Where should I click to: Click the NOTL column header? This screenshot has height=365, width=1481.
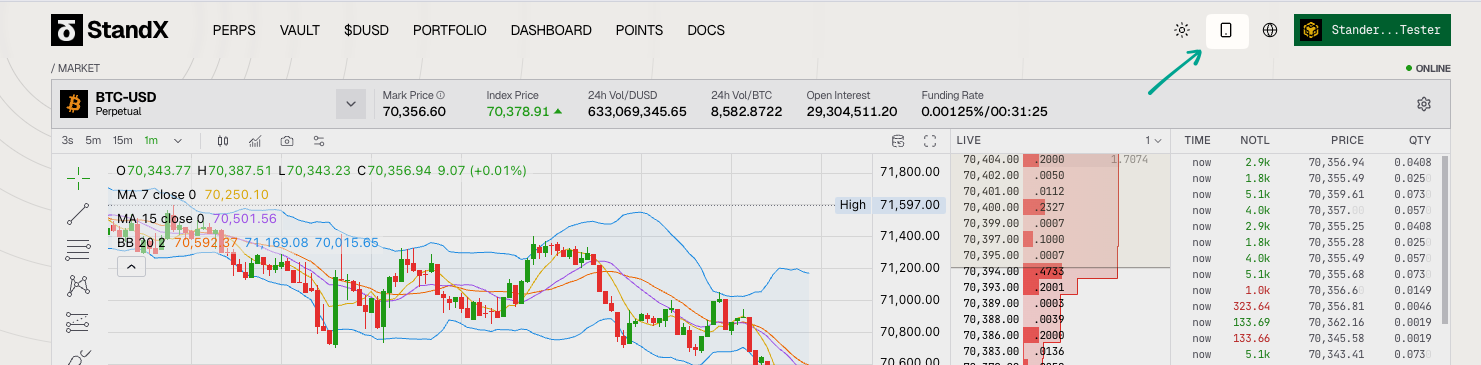point(1254,141)
